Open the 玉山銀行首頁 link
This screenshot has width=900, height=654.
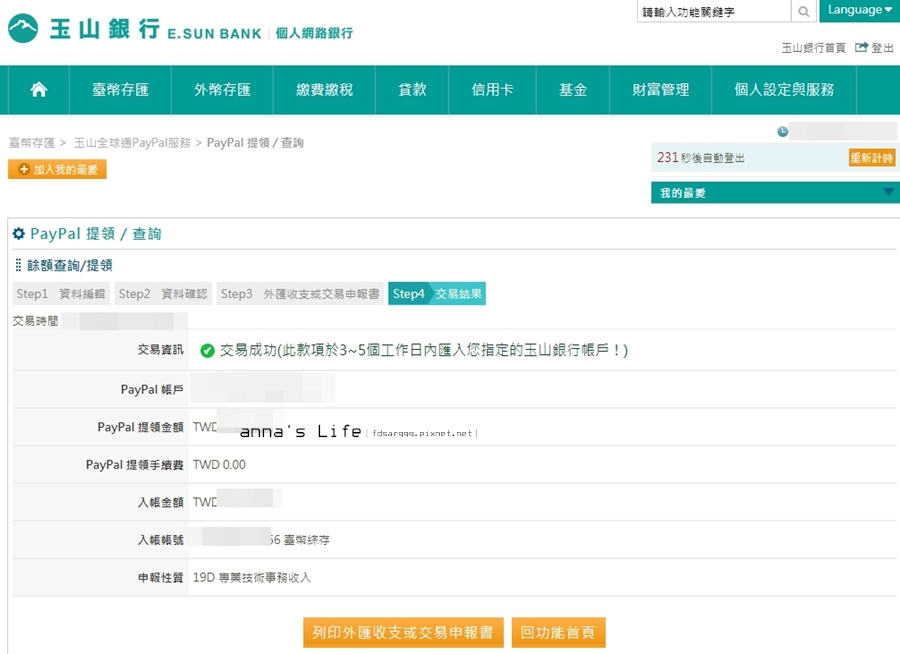click(813, 48)
